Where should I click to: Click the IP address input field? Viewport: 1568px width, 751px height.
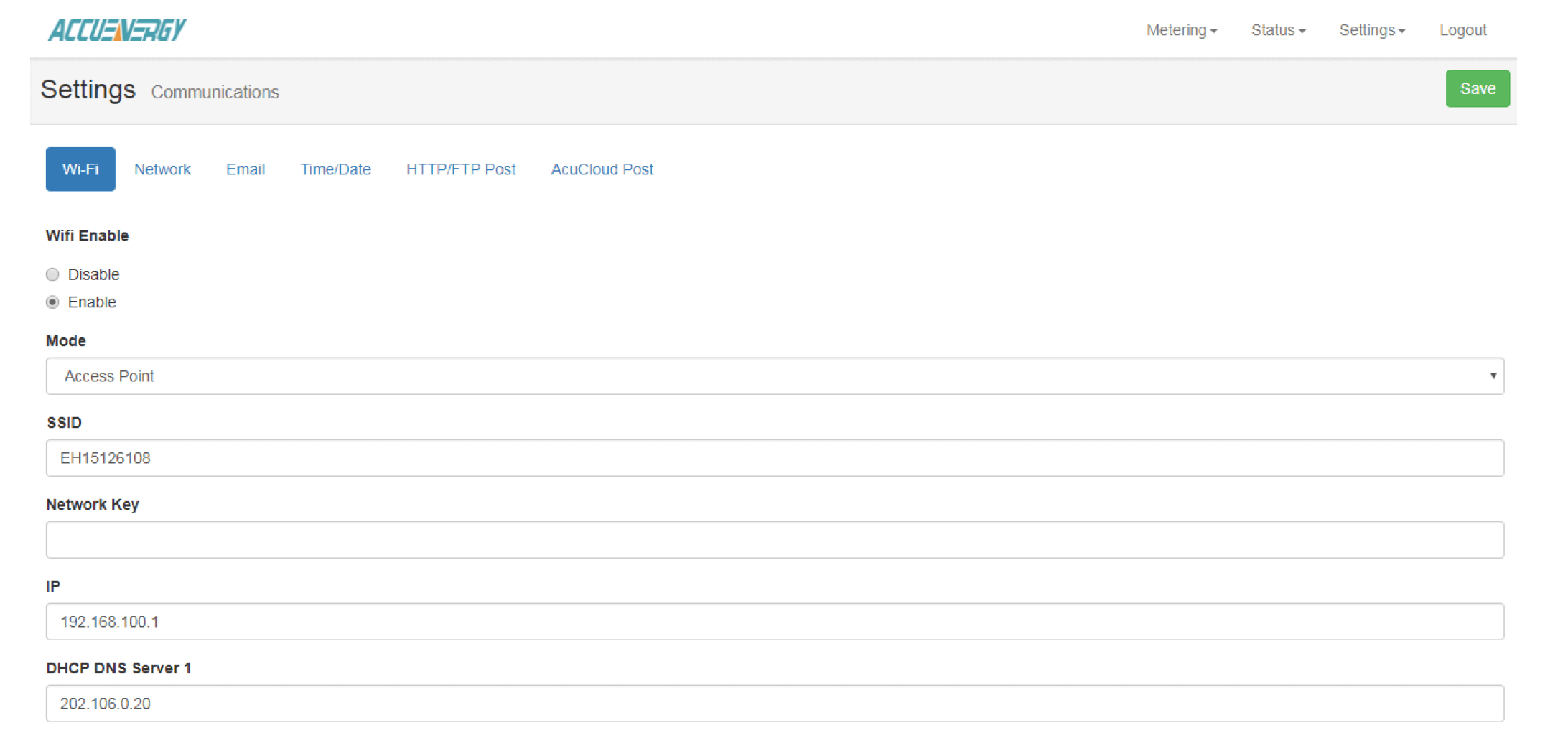[x=774, y=622]
